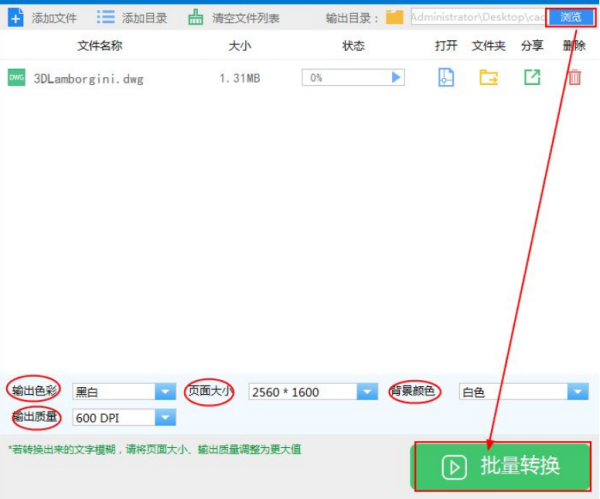
Task: Open the output quality dropdown showing 600 DPI
Action: click(124, 417)
